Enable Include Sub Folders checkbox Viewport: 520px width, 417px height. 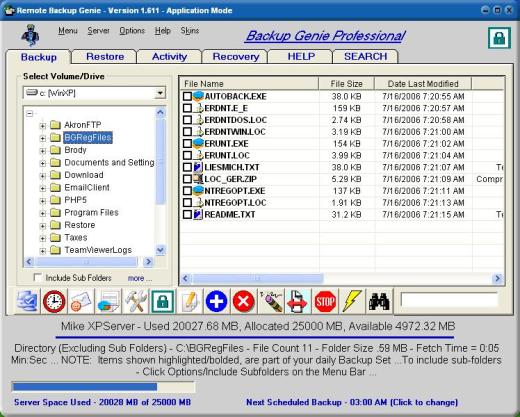coord(38,277)
